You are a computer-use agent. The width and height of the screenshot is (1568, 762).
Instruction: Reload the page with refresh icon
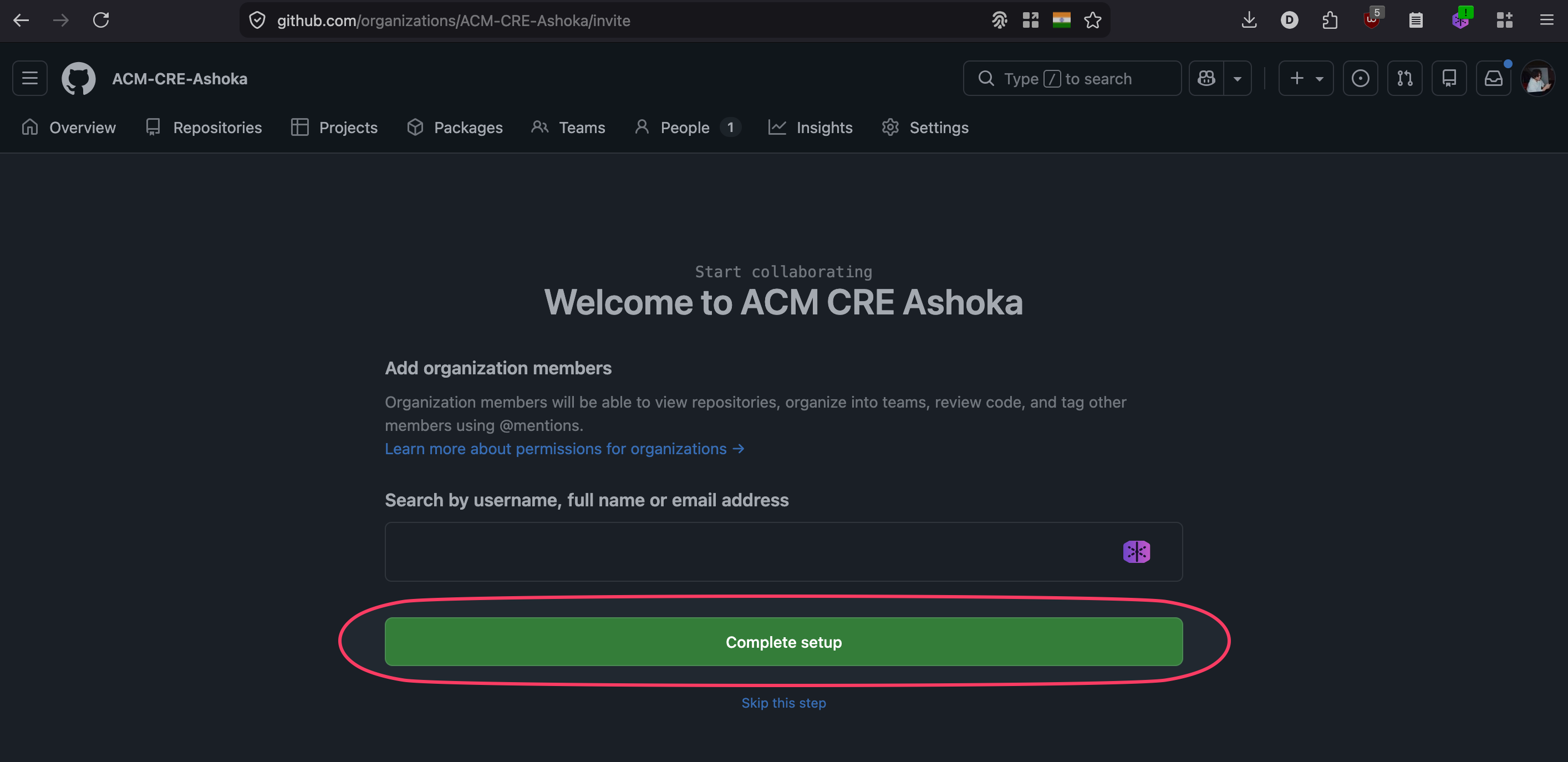click(101, 20)
